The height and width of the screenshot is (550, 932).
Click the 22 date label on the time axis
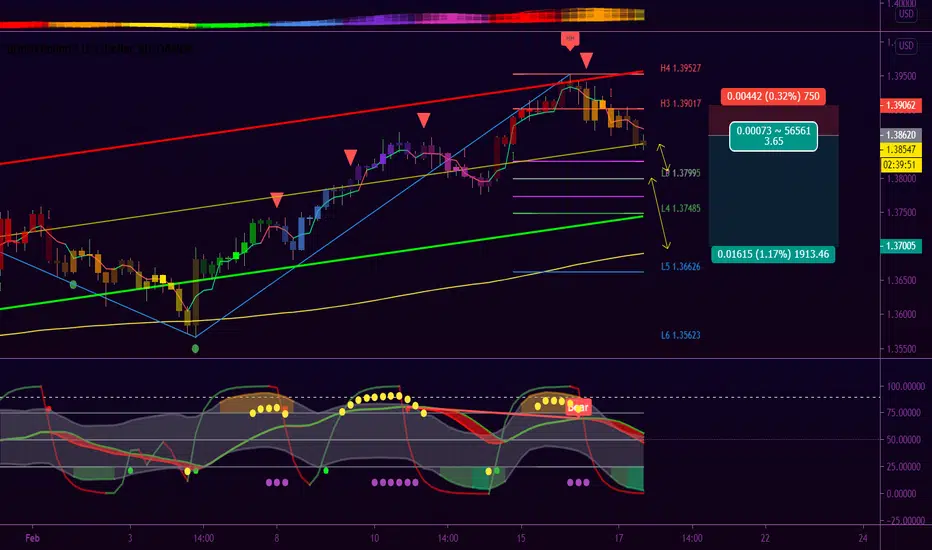[x=765, y=538]
